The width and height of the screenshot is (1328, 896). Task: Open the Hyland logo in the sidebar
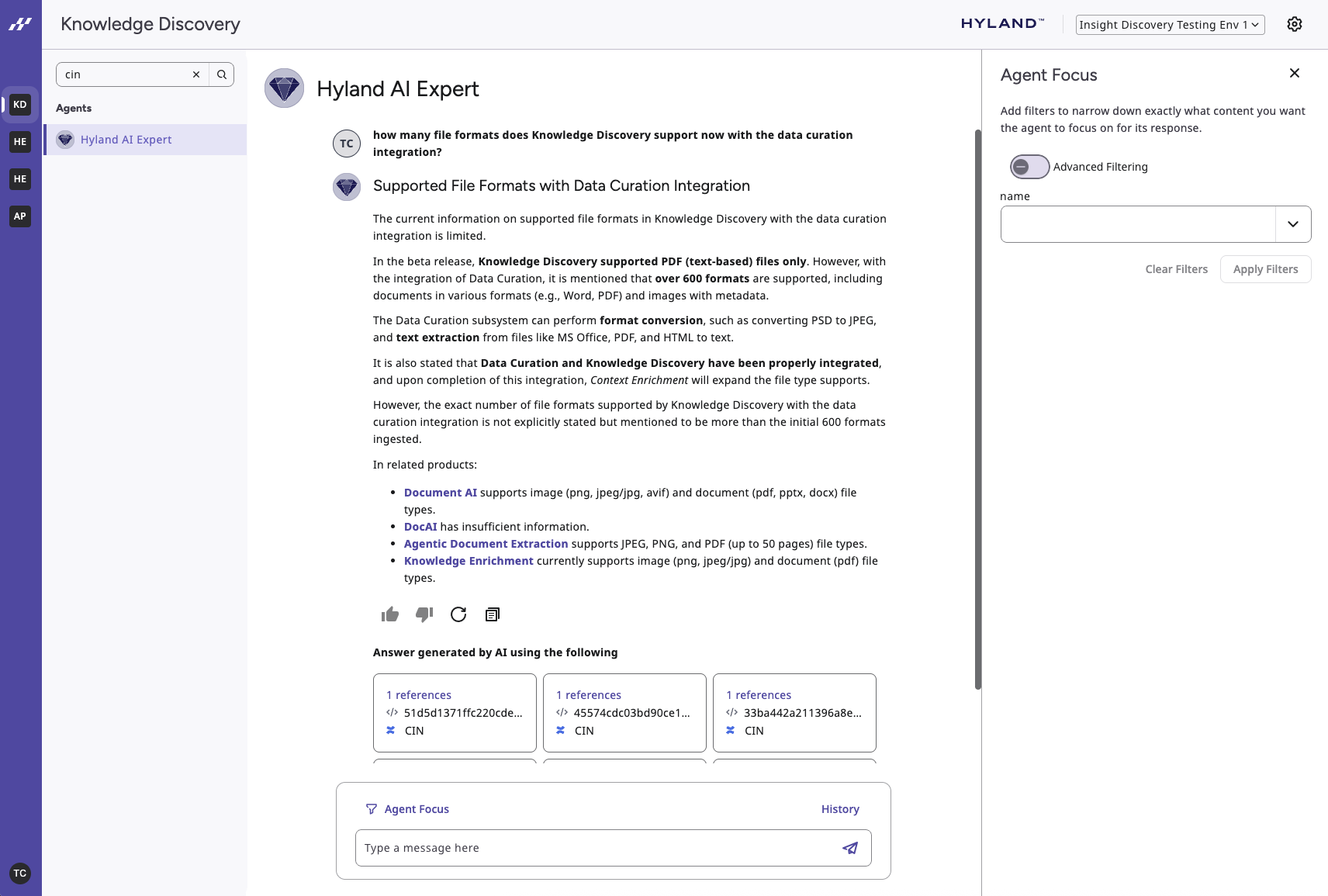point(20,24)
